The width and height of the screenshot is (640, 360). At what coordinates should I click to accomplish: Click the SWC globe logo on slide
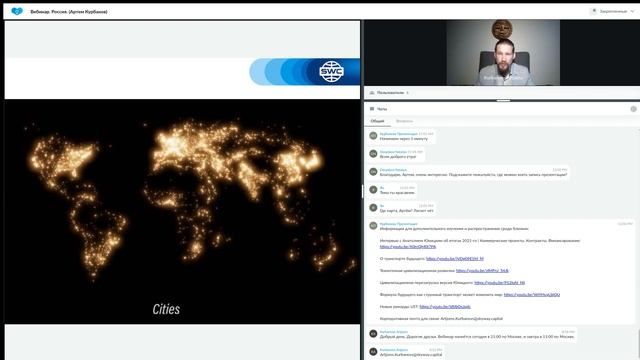pos(331,72)
